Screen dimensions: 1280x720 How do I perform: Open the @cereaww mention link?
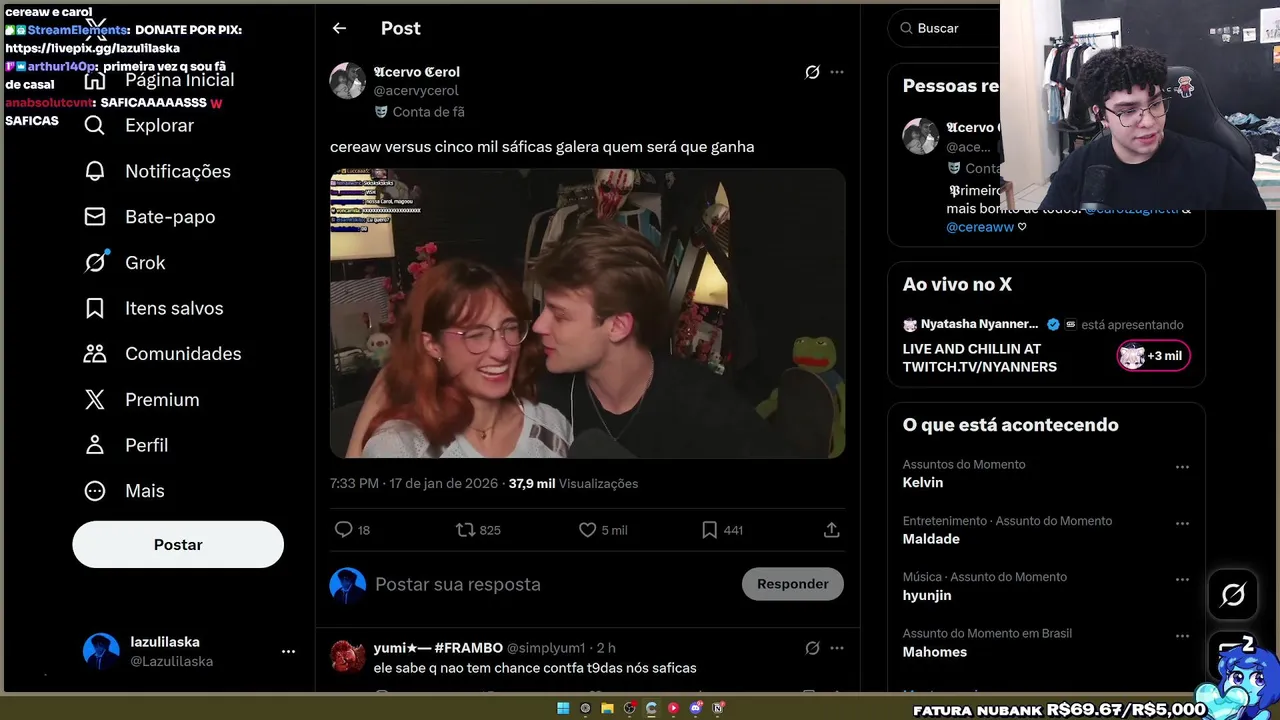[x=980, y=227]
